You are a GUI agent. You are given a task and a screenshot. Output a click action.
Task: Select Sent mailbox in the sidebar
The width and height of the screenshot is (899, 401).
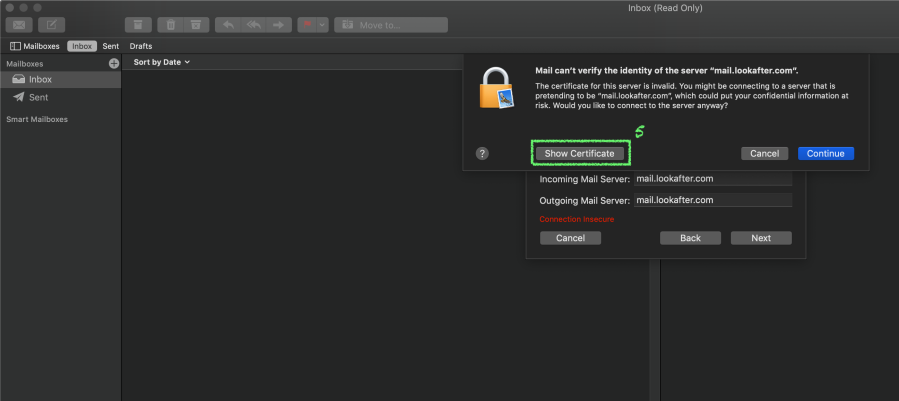coord(38,97)
